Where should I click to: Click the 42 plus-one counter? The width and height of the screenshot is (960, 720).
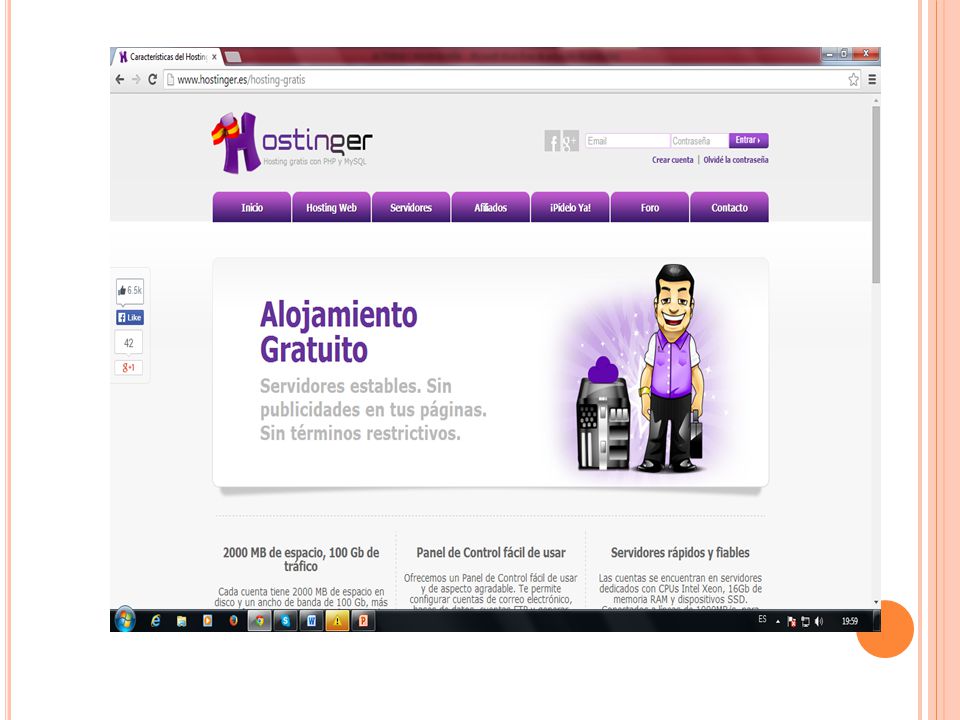click(x=129, y=343)
